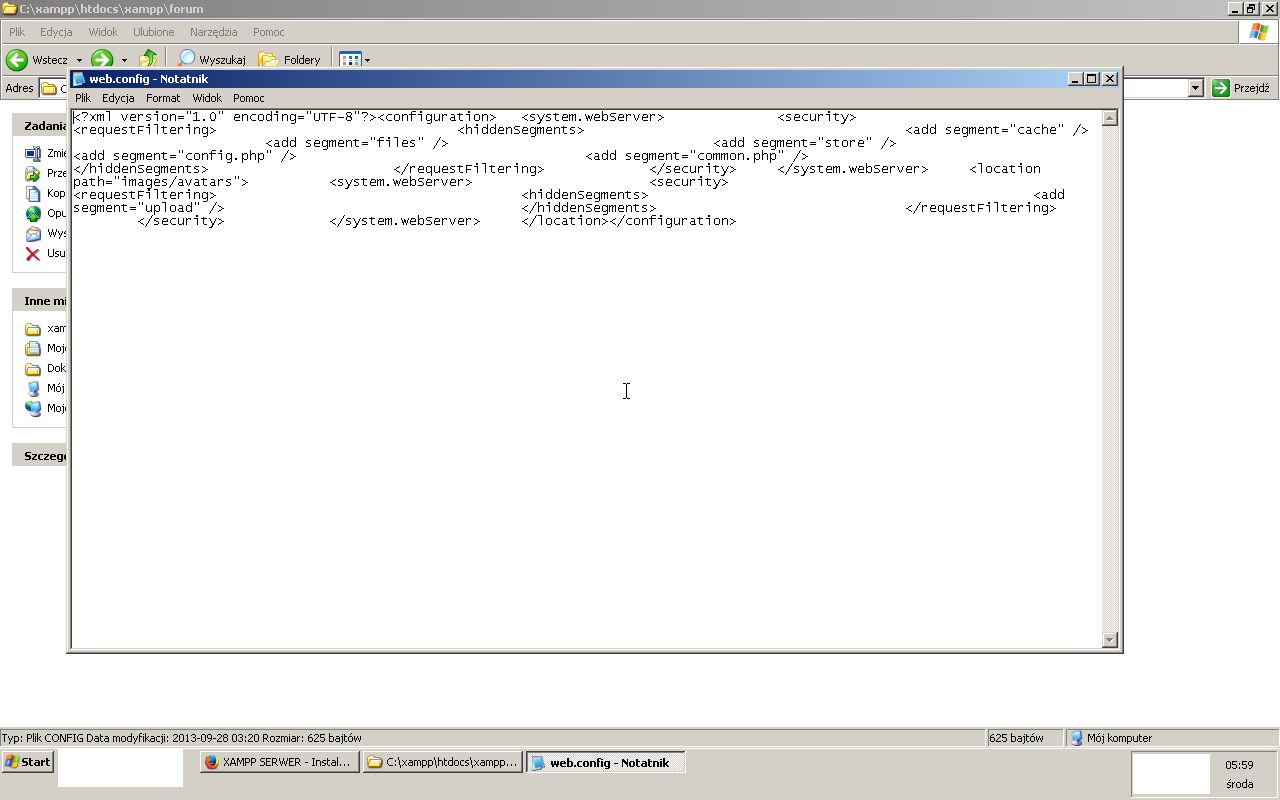Click the red X delete file icon (Usu)
Screen dimensions: 1280x800
coord(33,254)
